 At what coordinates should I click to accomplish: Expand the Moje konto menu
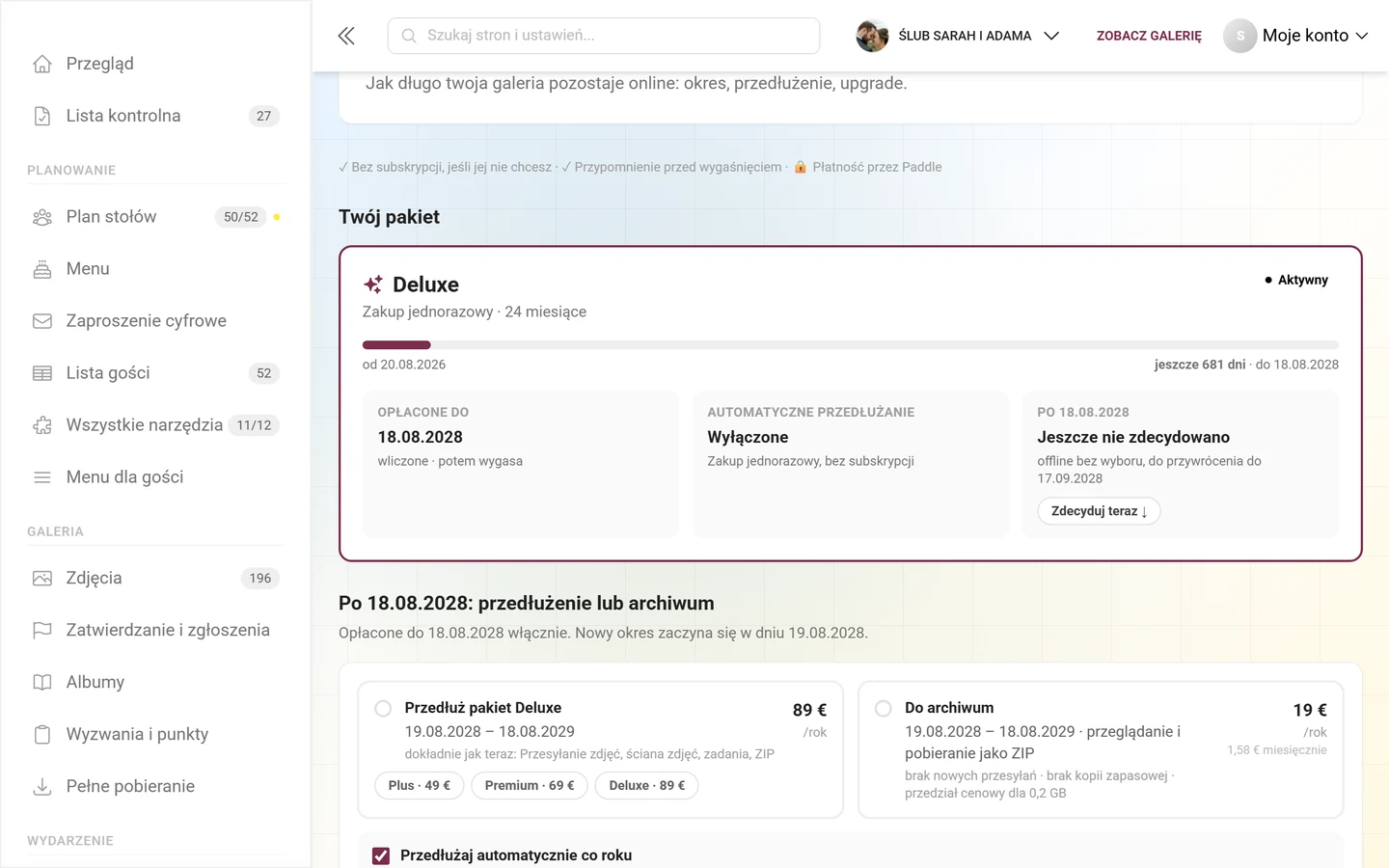pyautogui.click(x=1296, y=36)
